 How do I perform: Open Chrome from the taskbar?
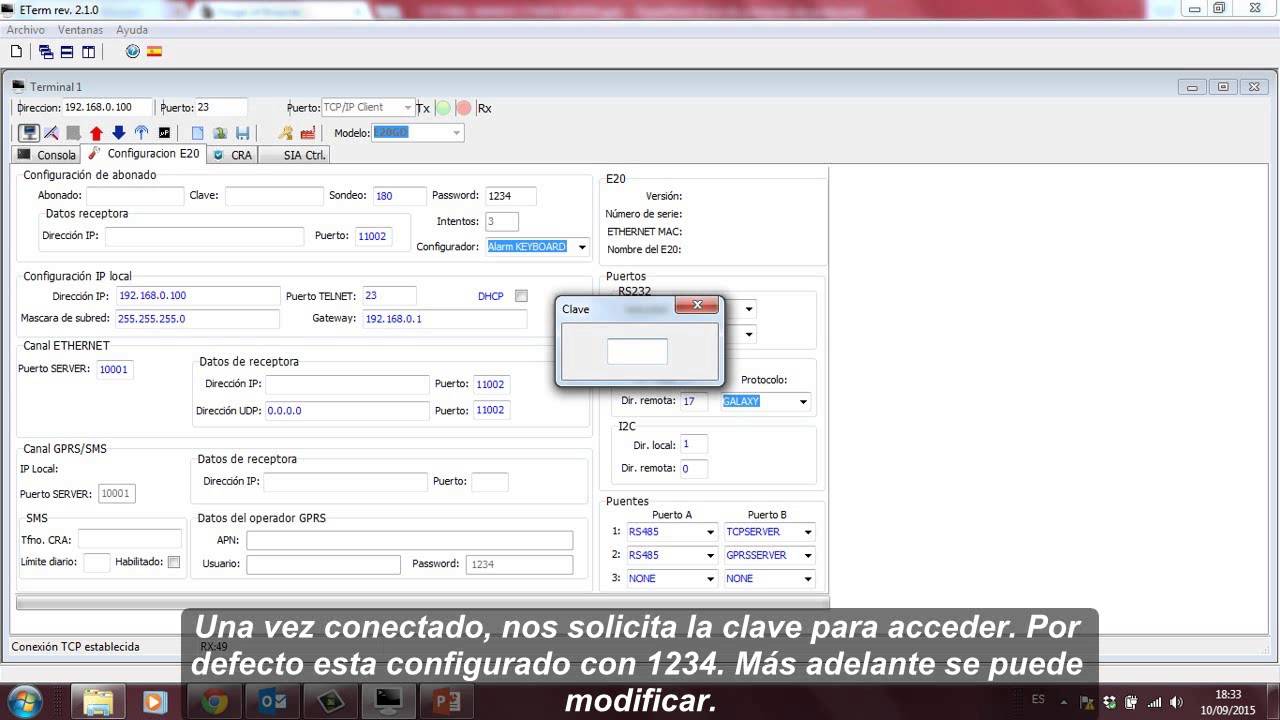coord(213,701)
